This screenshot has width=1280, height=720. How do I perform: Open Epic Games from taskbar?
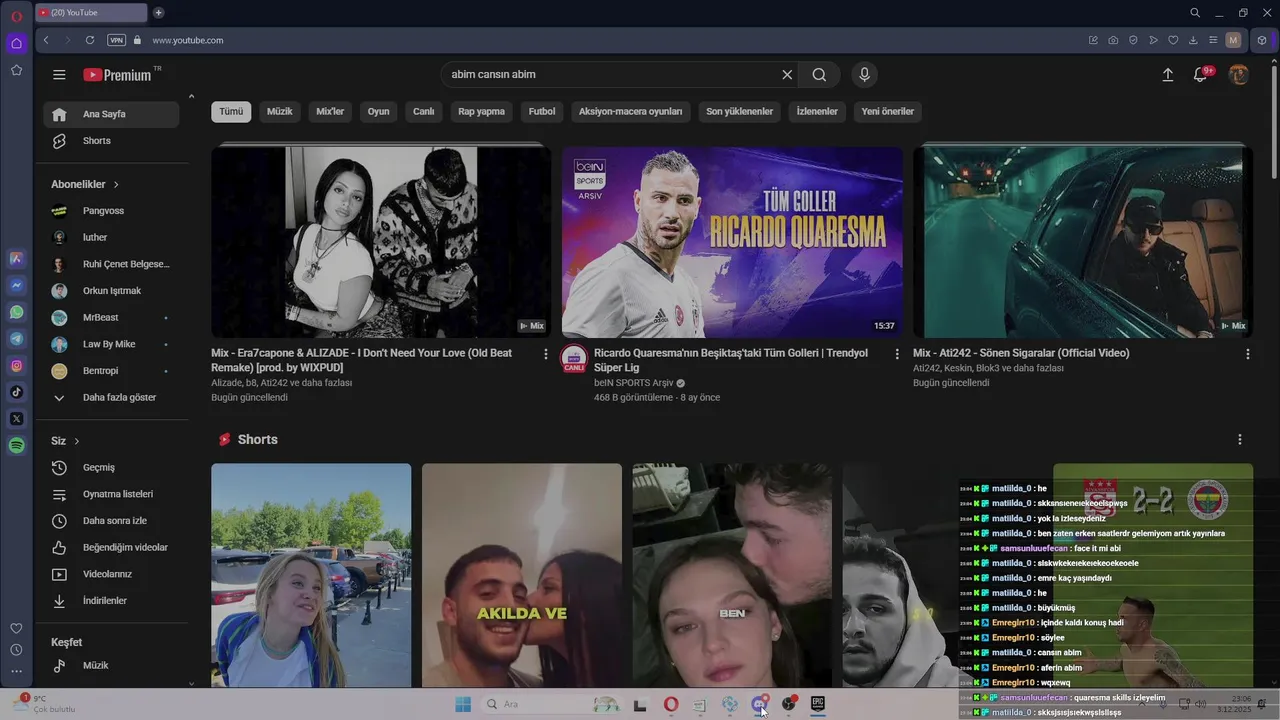point(817,704)
